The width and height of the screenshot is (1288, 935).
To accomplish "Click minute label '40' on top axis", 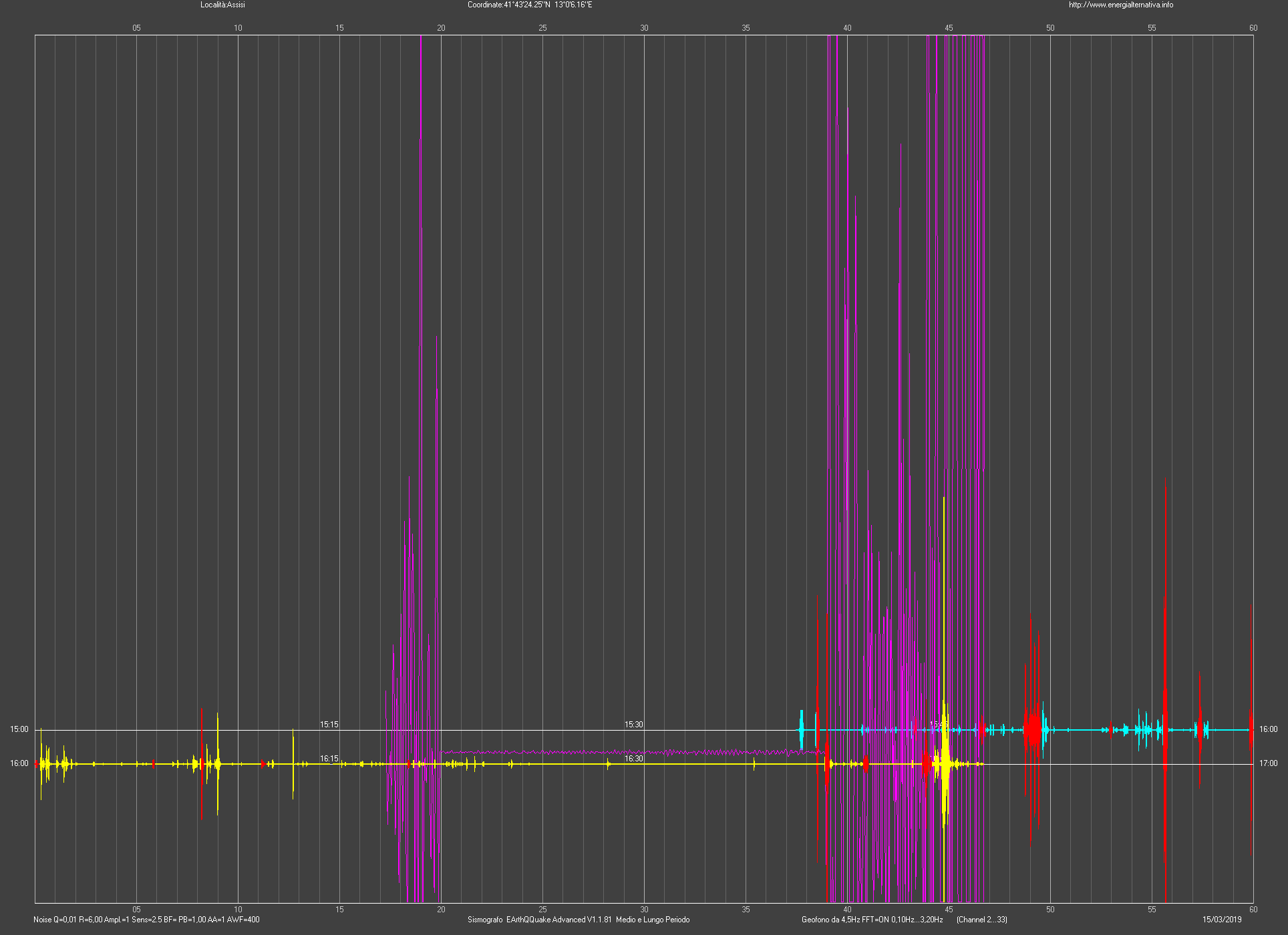I will pyautogui.click(x=847, y=28).
